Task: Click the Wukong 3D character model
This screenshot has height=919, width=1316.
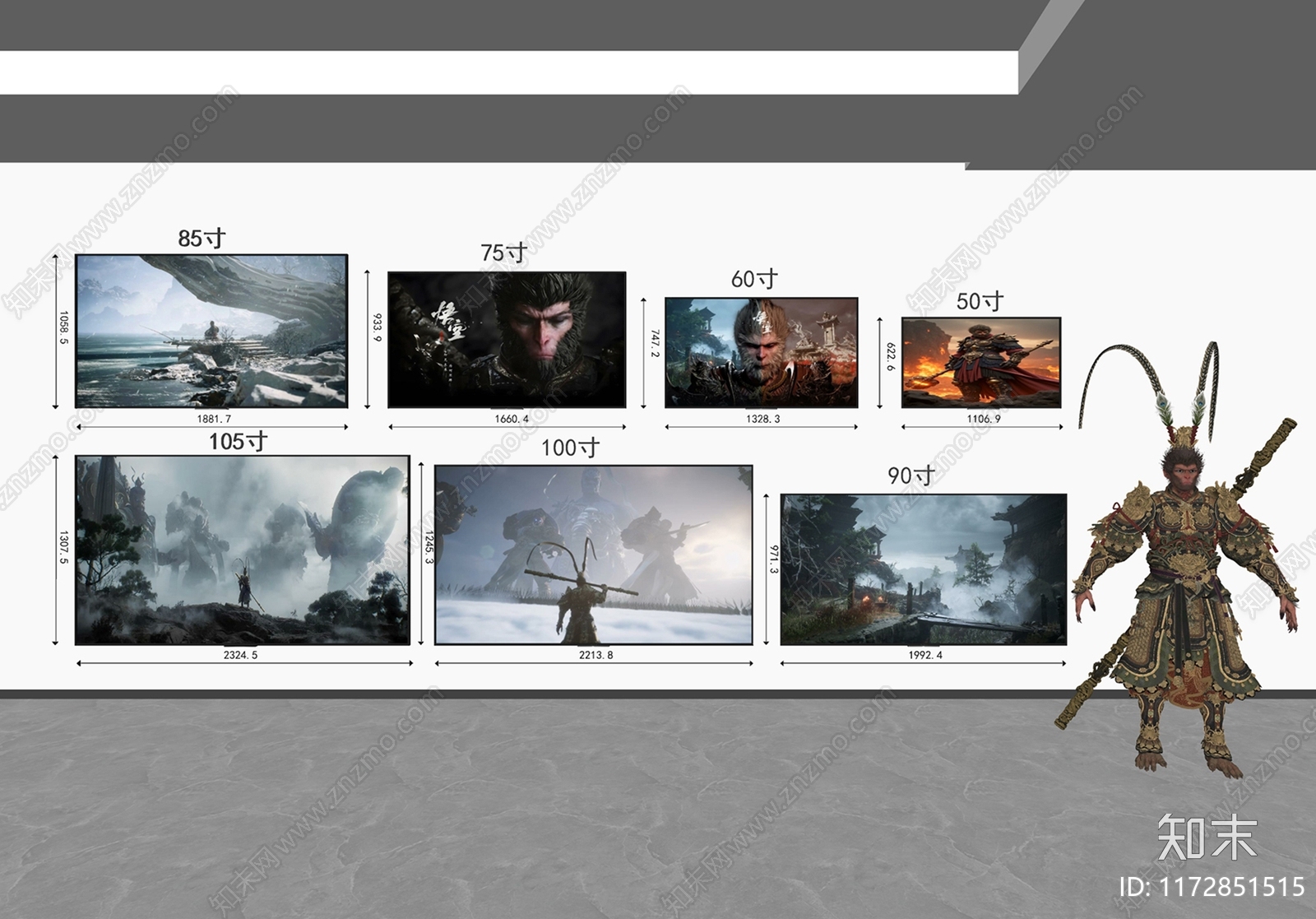Action: click(1184, 559)
